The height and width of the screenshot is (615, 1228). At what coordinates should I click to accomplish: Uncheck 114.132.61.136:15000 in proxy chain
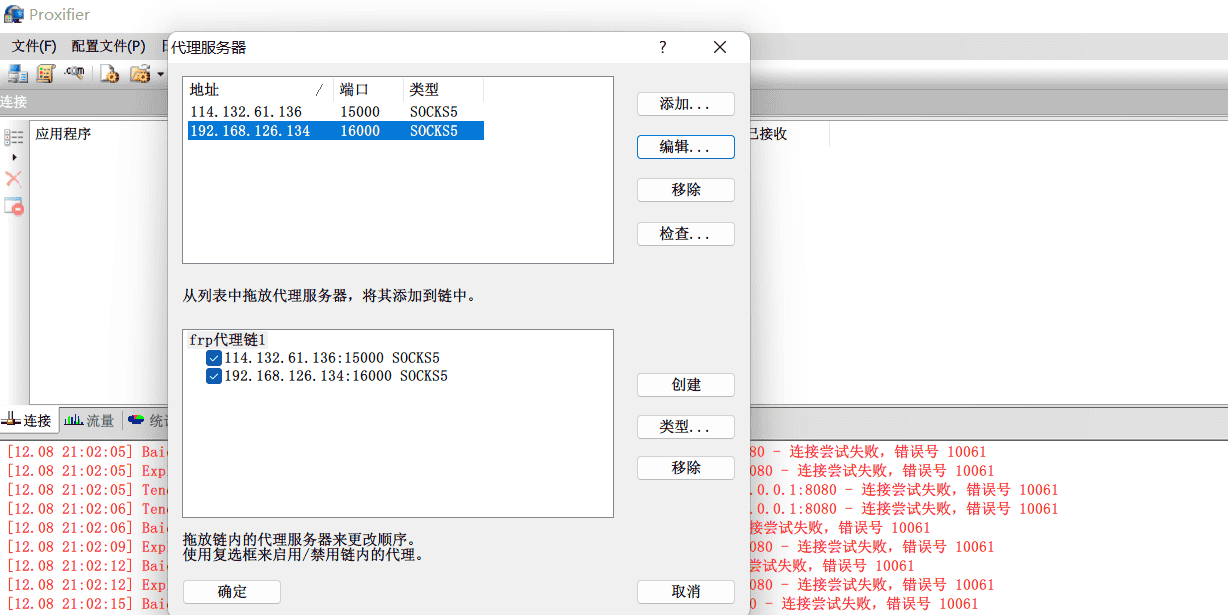pyautogui.click(x=214, y=358)
